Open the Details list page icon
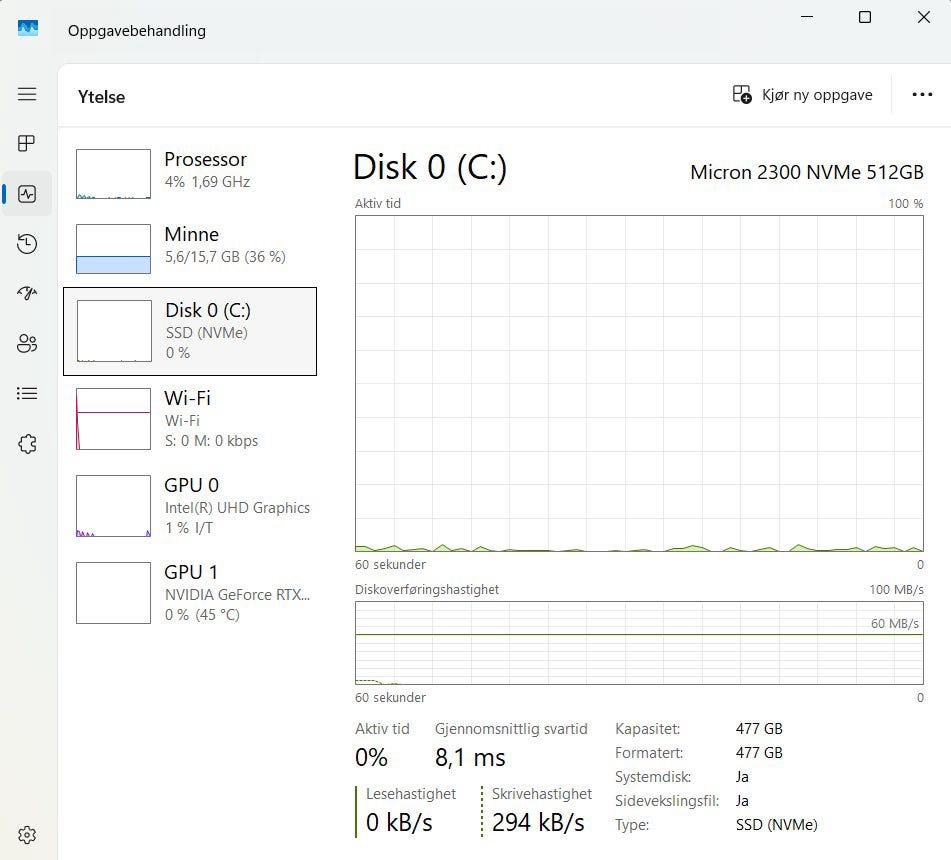This screenshot has width=951, height=860. [27, 394]
